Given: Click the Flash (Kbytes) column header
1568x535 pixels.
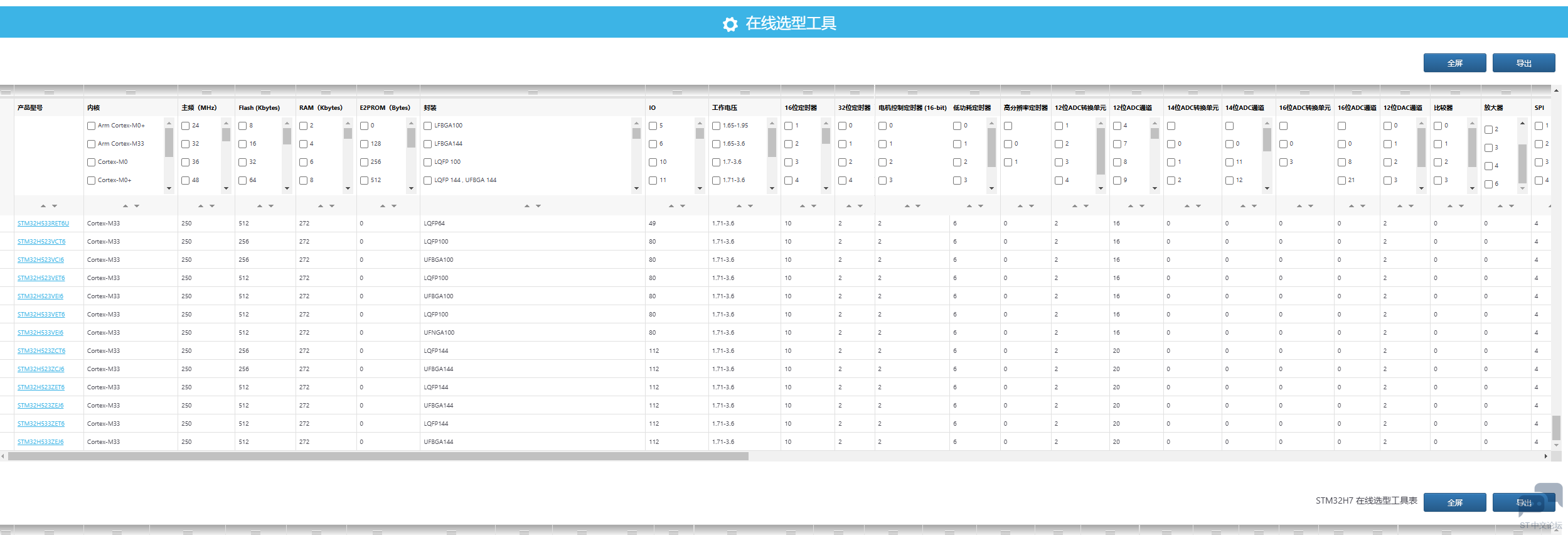Looking at the screenshot, I should 259,108.
